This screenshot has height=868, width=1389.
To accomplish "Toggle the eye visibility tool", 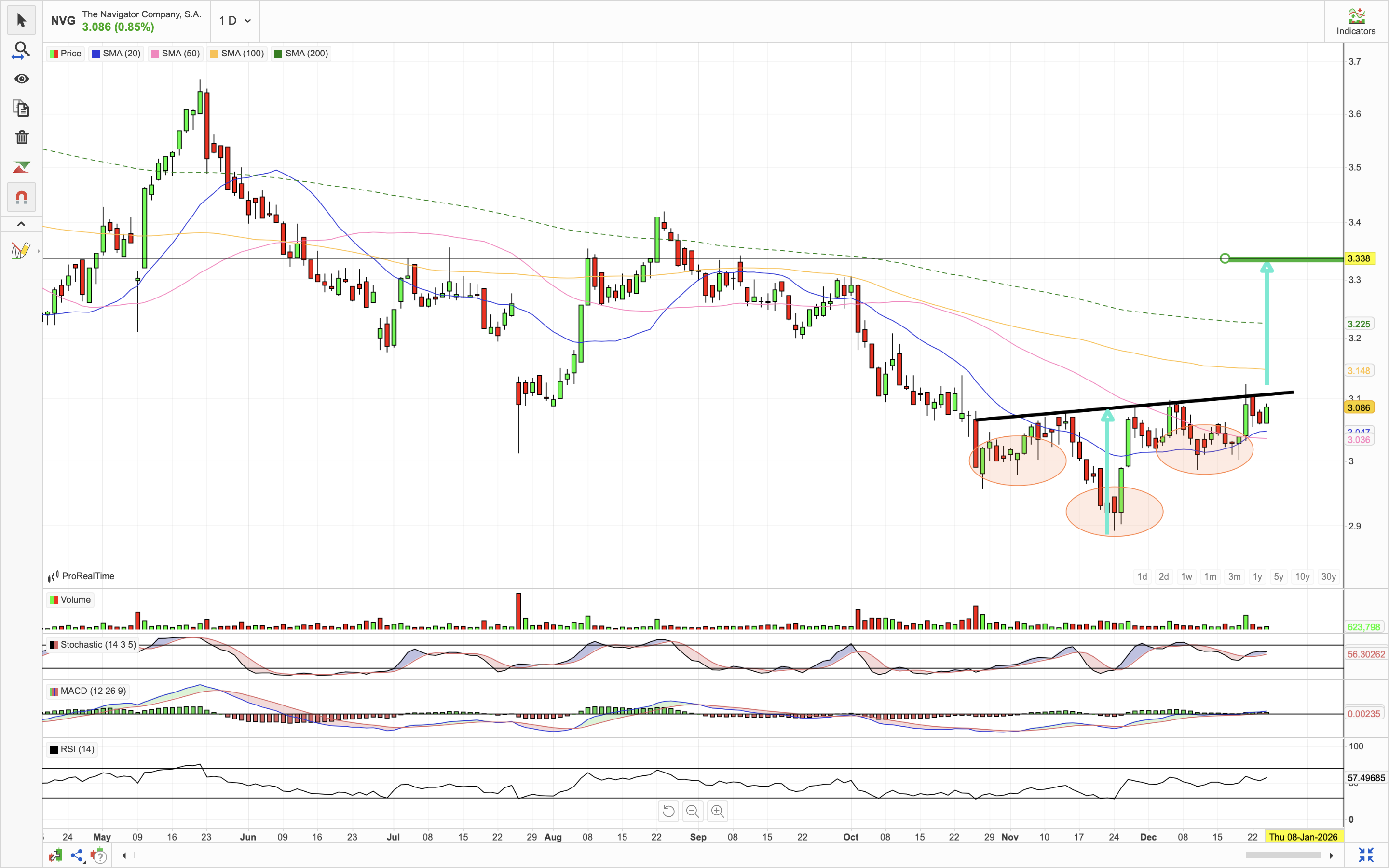I will click(21, 79).
